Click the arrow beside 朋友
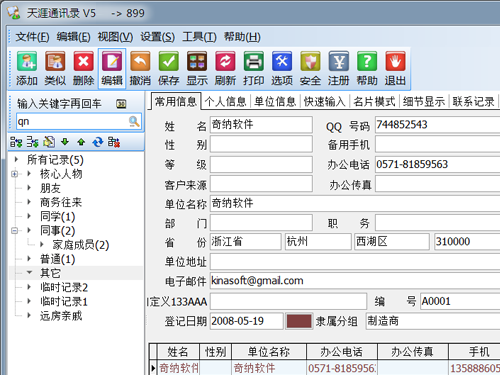The height and width of the screenshot is (375, 500). 29,188
